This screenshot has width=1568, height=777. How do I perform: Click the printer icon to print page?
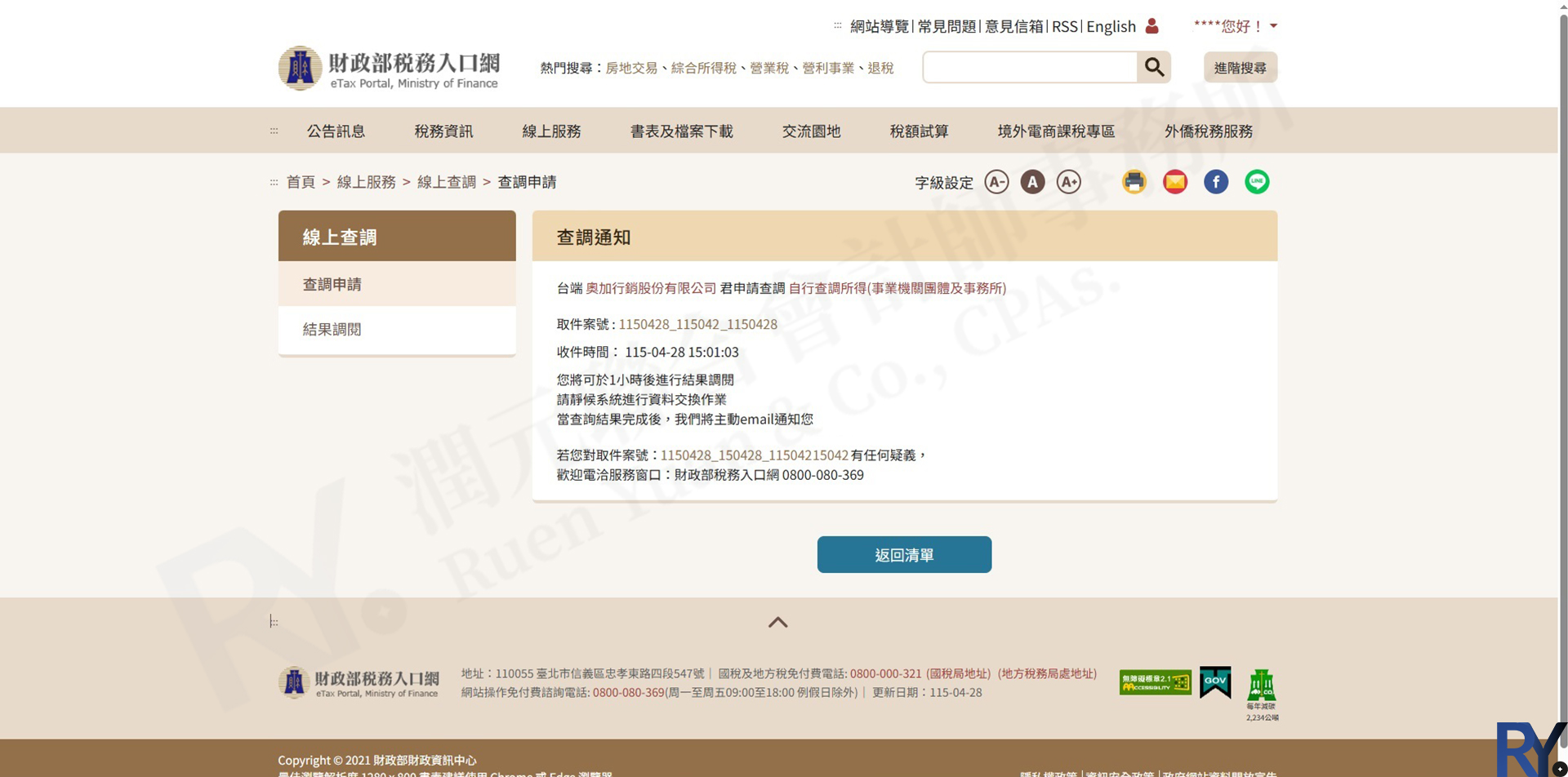click(1134, 182)
